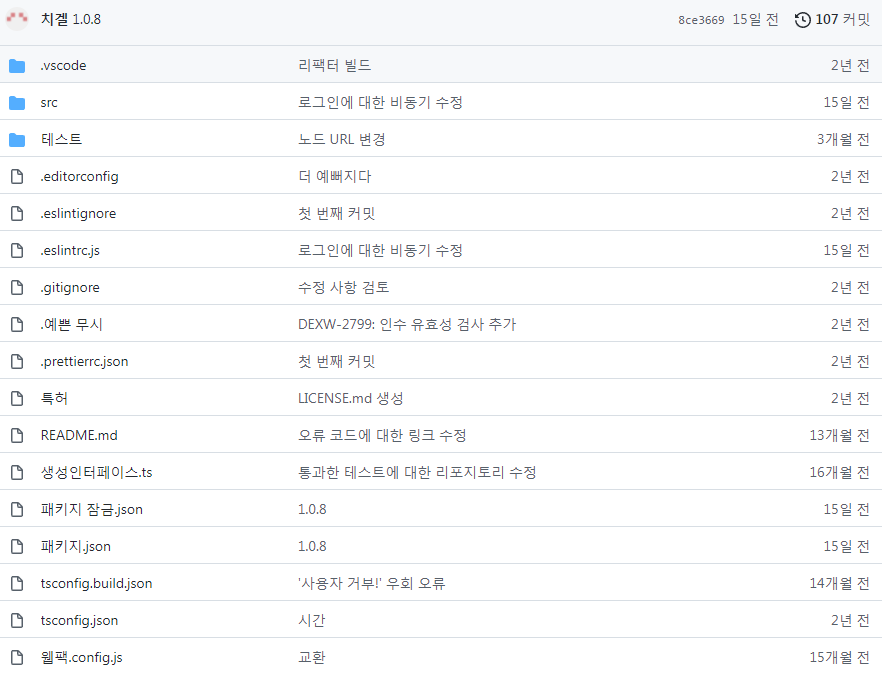Viewport: 882px width, 674px height.
Task: Click the 3개월 전 timestamp
Action: point(843,140)
